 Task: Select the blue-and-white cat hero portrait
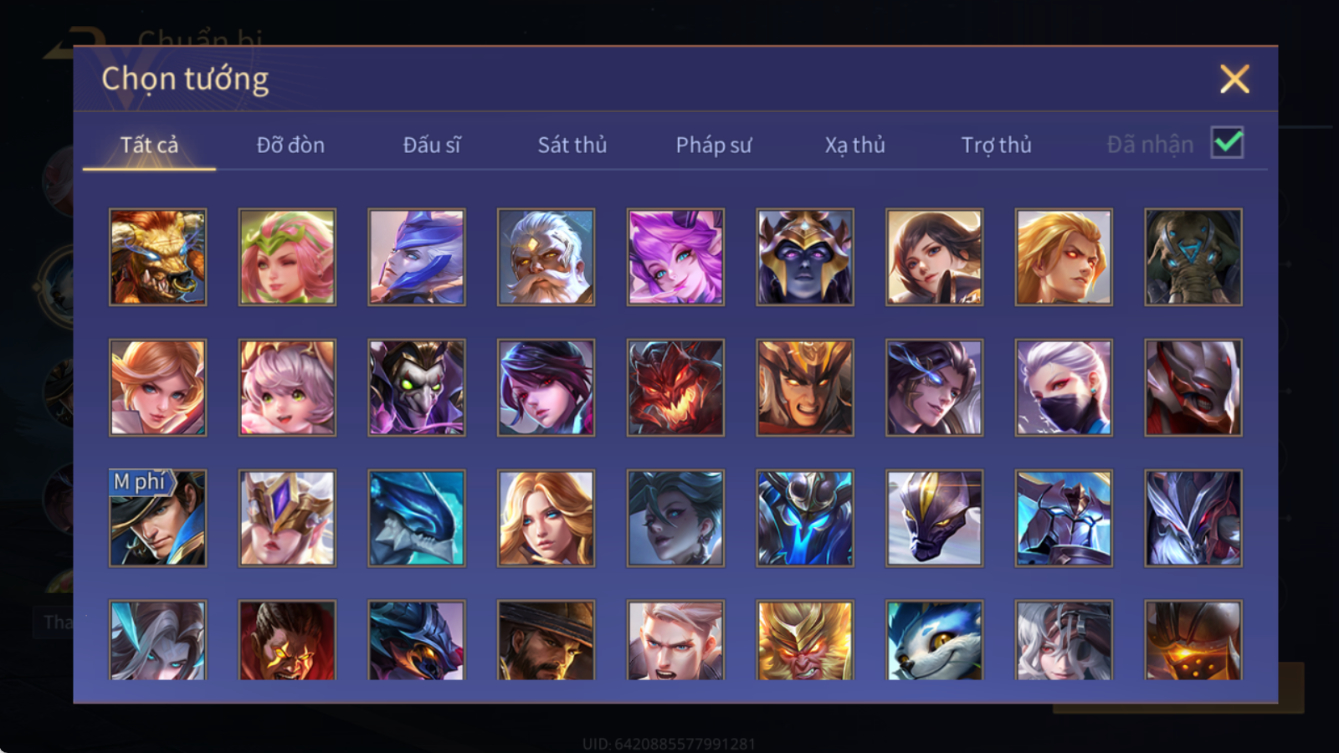pyautogui.click(x=934, y=640)
